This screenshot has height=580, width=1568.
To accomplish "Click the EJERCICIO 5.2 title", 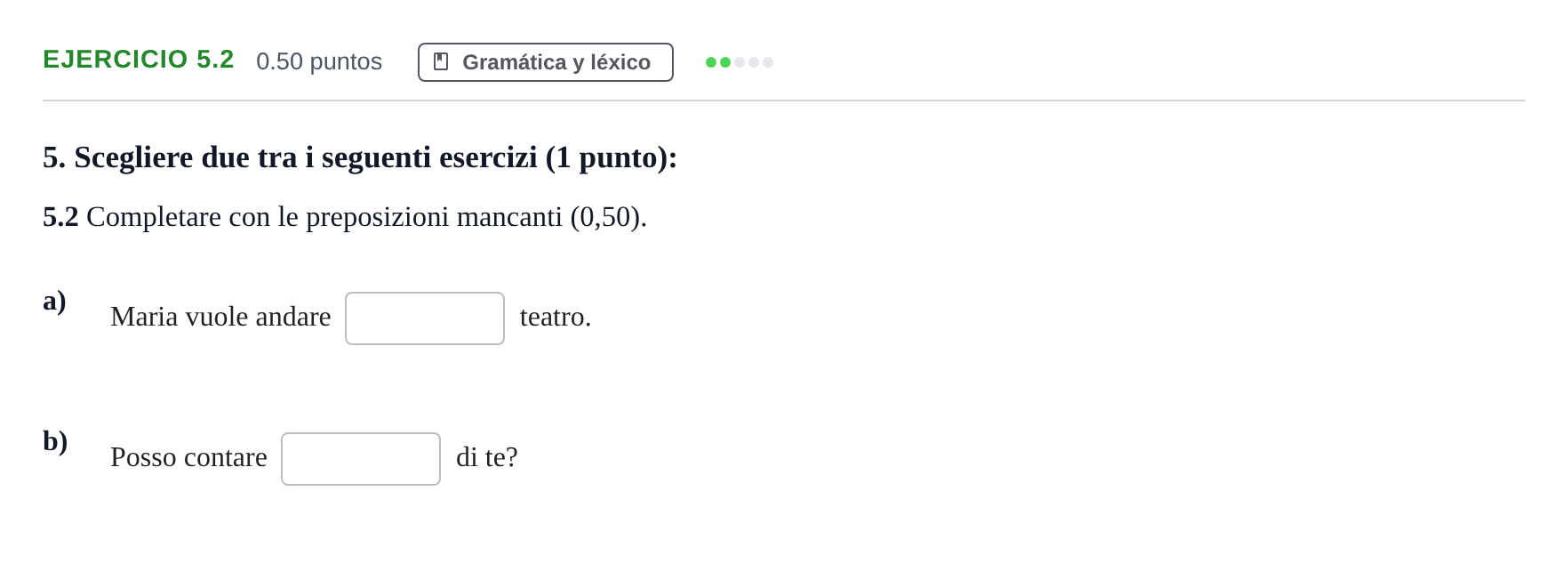I will coord(139,60).
